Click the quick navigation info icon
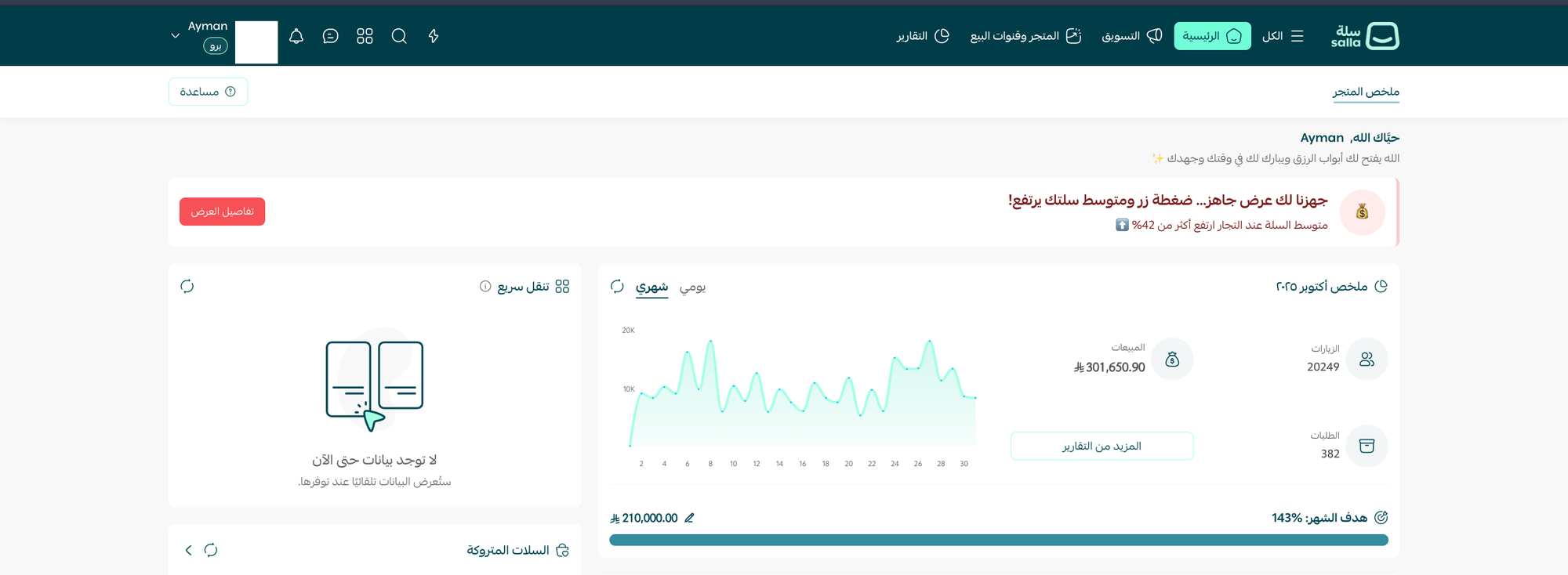The image size is (1568, 575). tap(485, 287)
